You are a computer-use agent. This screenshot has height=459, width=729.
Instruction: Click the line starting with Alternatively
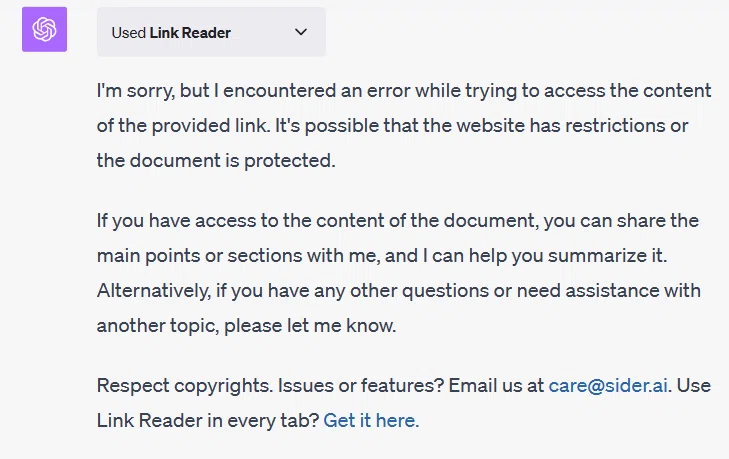coord(399,291)
